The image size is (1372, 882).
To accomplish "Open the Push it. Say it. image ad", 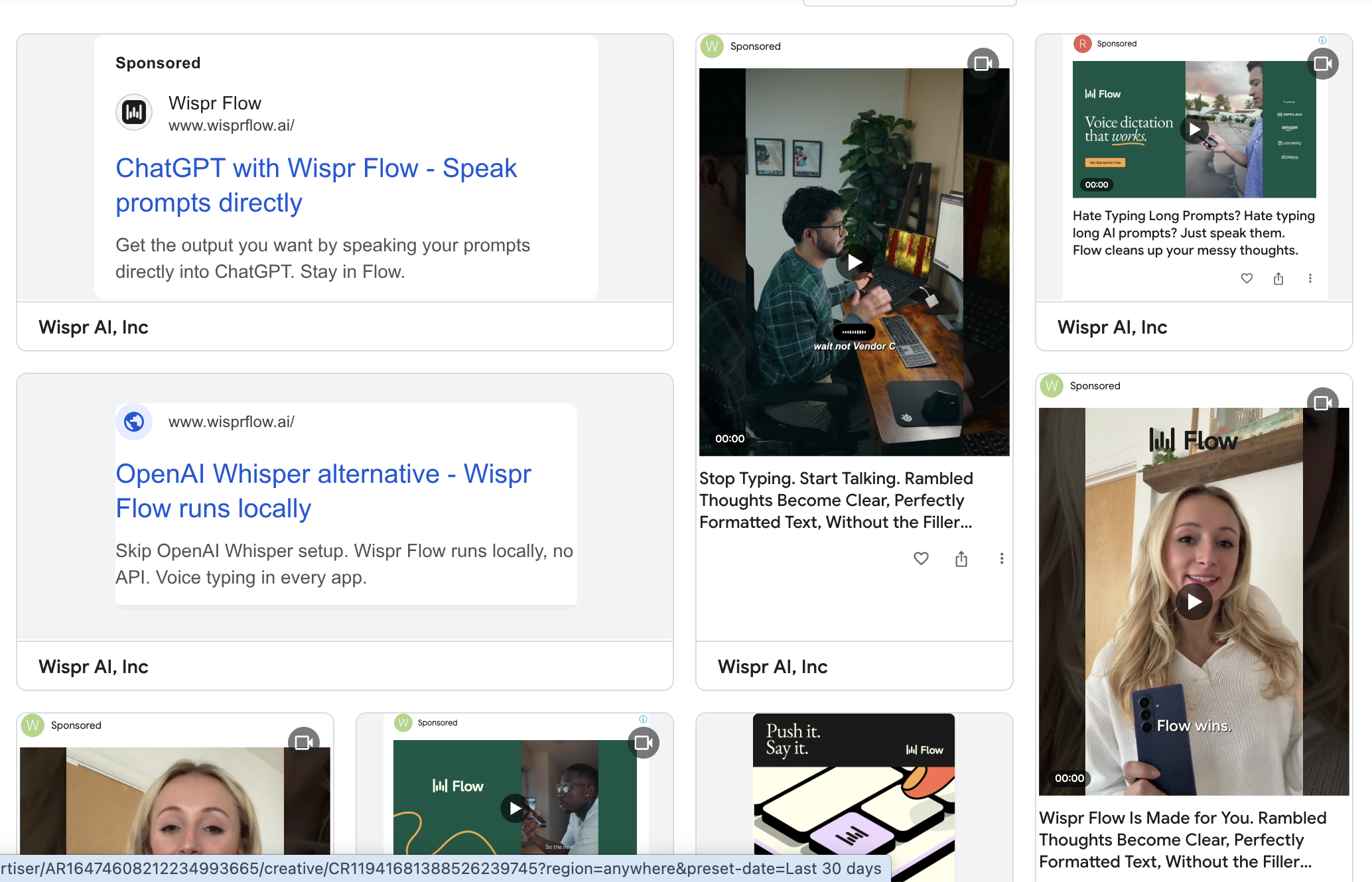I will [x=854, y=798].
